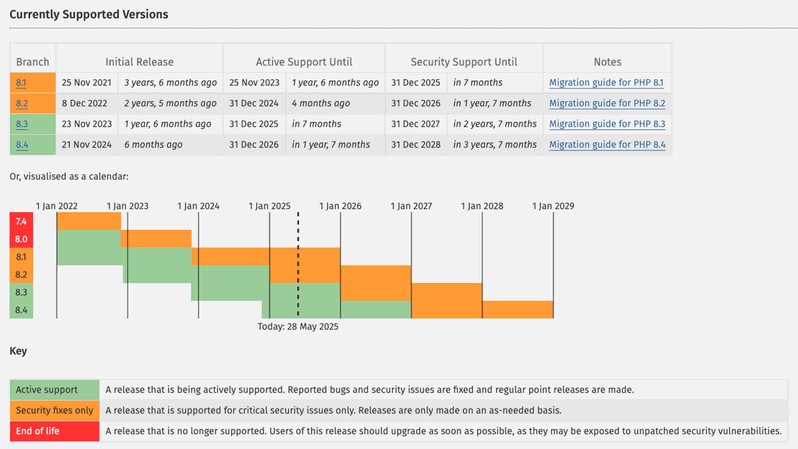Click the 7.4 red calendar label
Screen dimensions: 798x449
coord(21,221)
